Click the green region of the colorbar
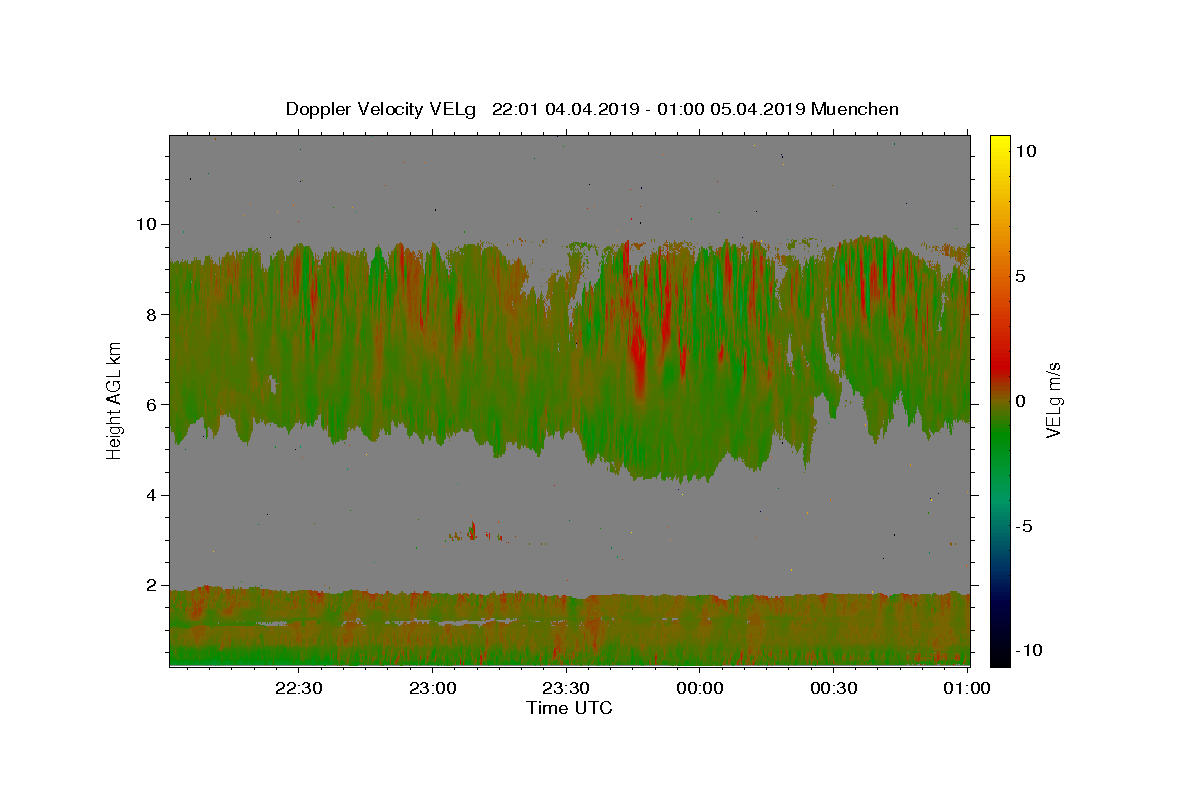 pyautogui.click(x=1000, y=450)
